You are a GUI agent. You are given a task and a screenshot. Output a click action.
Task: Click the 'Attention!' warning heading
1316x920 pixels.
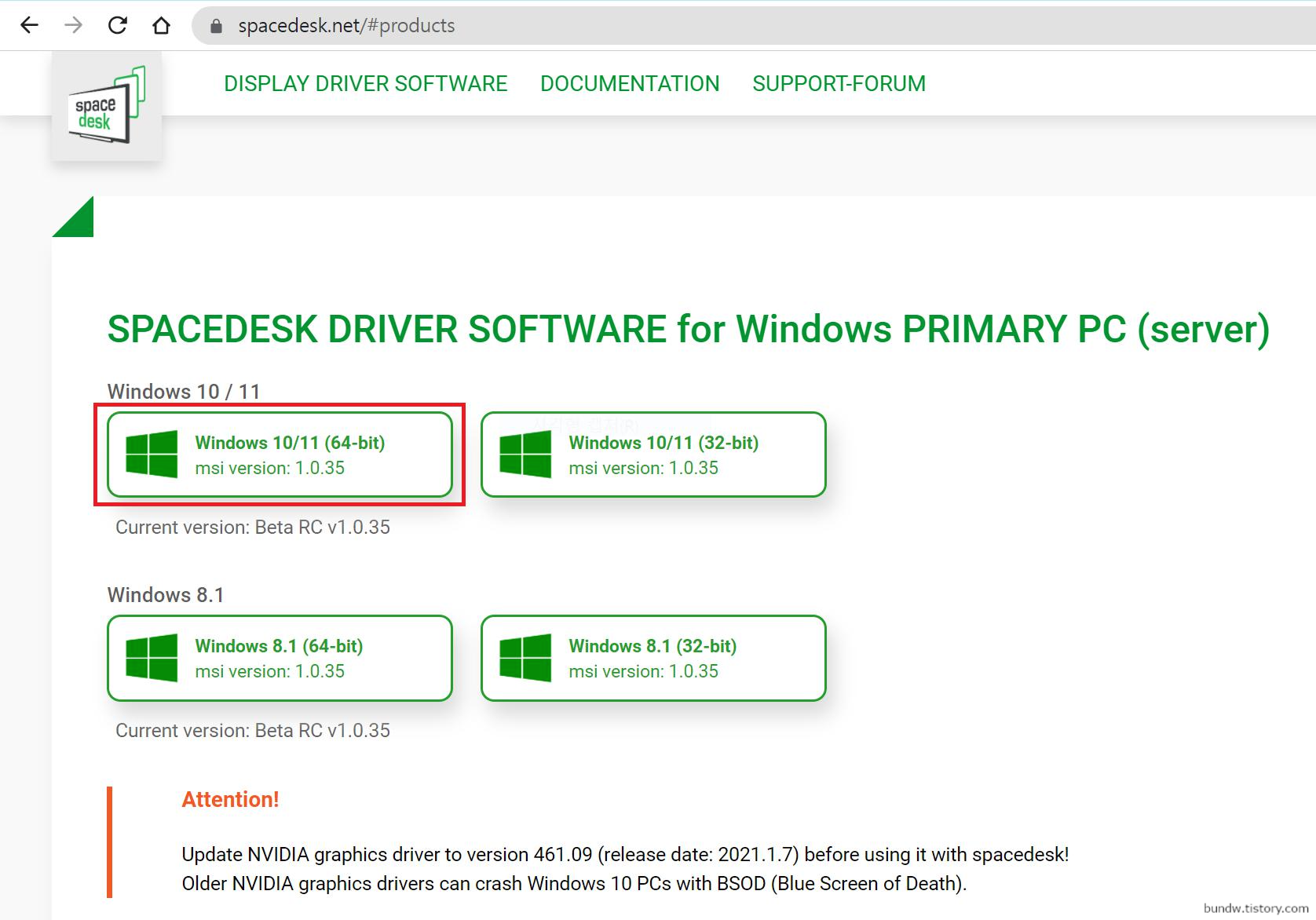pos(231,799)
